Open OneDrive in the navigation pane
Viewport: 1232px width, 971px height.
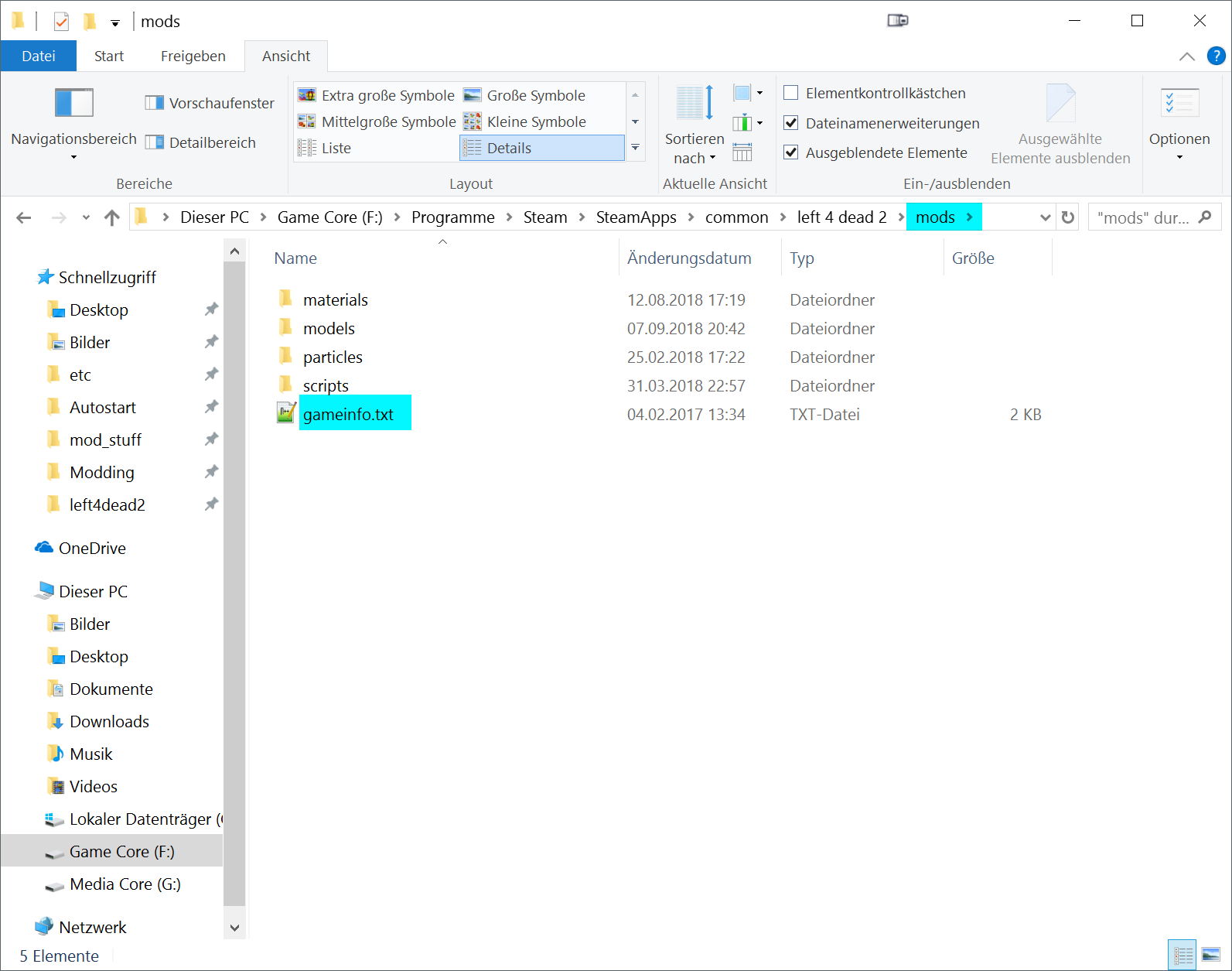tap(92, 548)
